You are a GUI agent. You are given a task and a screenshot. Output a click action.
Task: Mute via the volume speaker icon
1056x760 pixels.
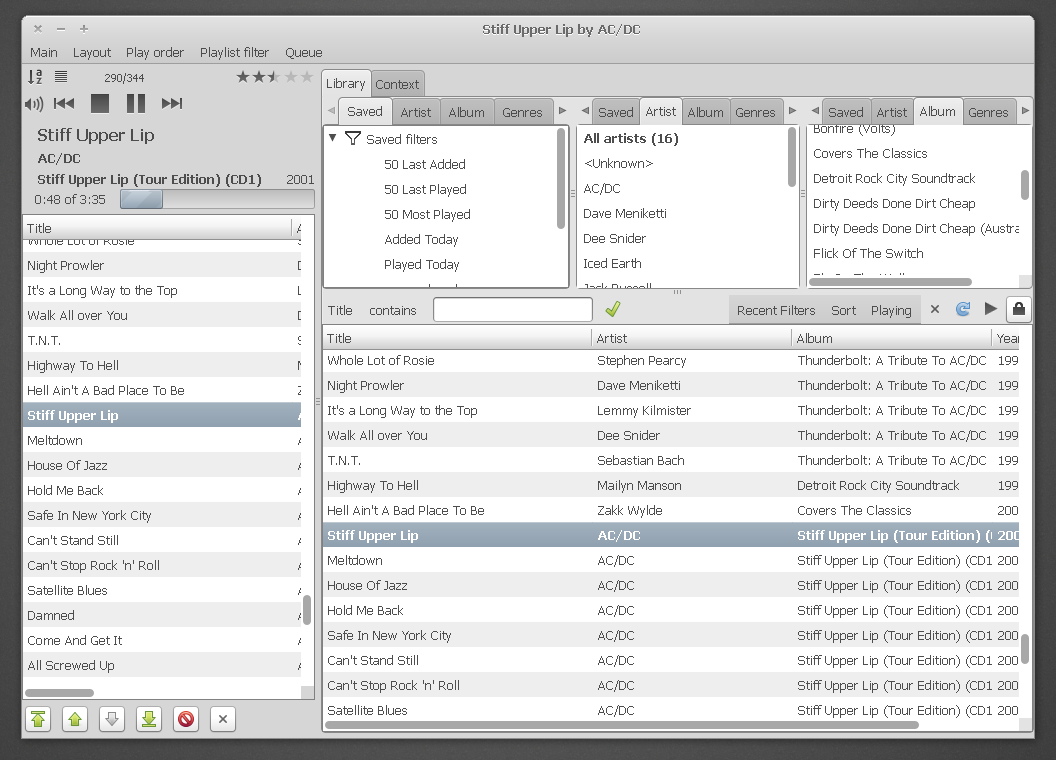34,104
